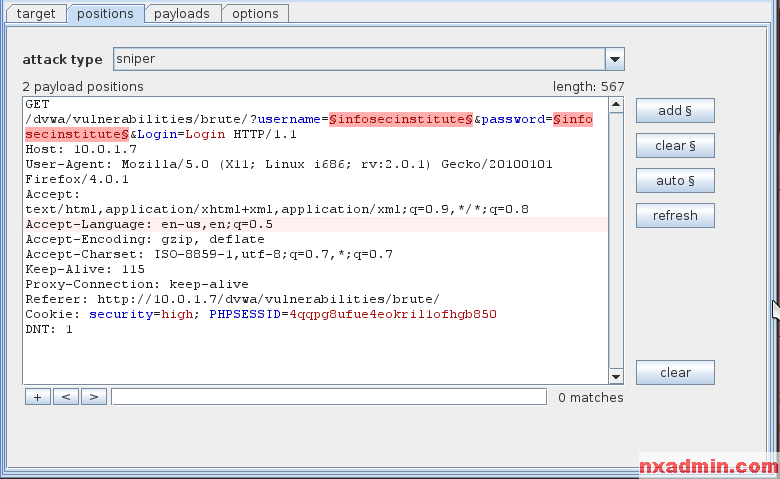The height and width of the screenshot is (479, 780).
Task: Click the request editor scroll up arrow
Action: pos(616,104)
